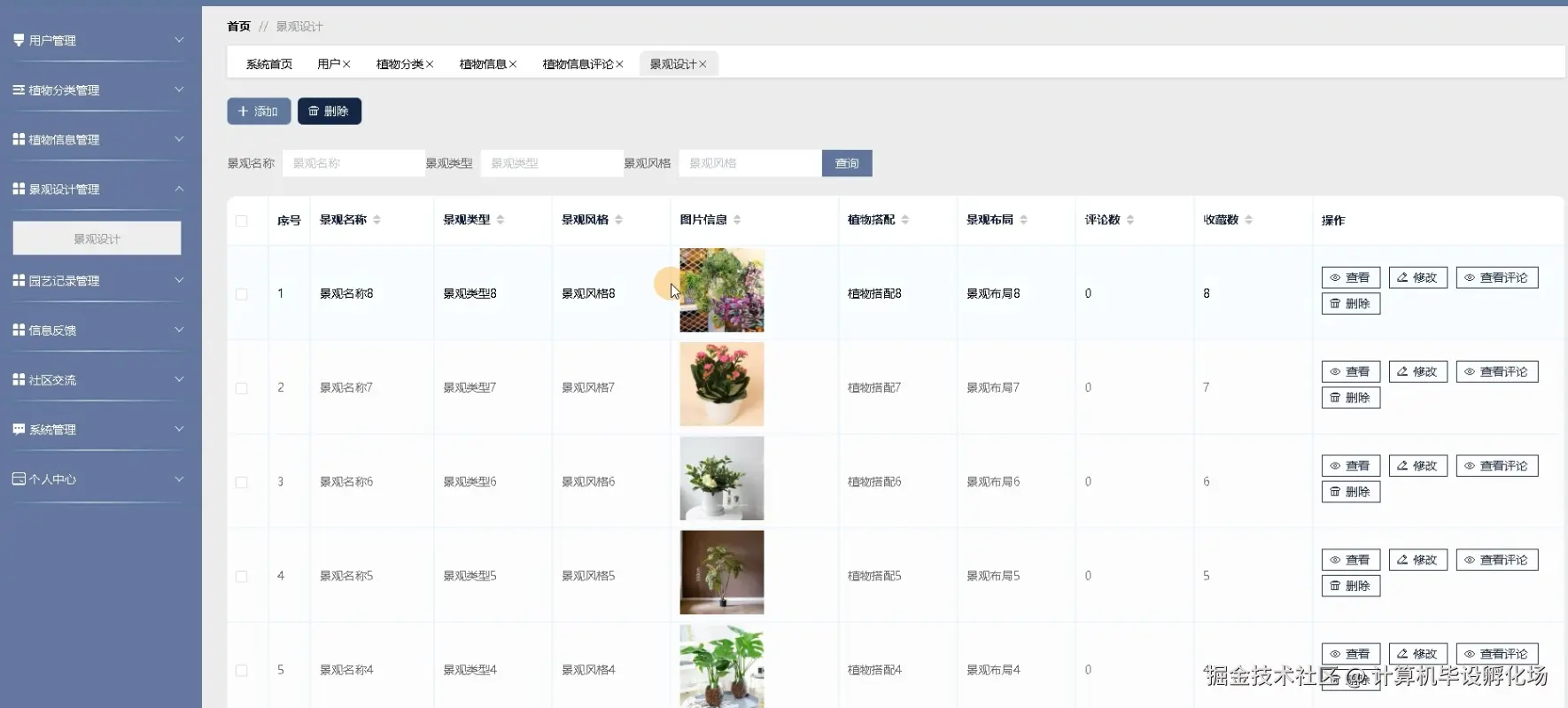Image resolution: width=1568 pixels, height=708 pixels.
Task: Click the 添加 button
Action: (259, 111)
